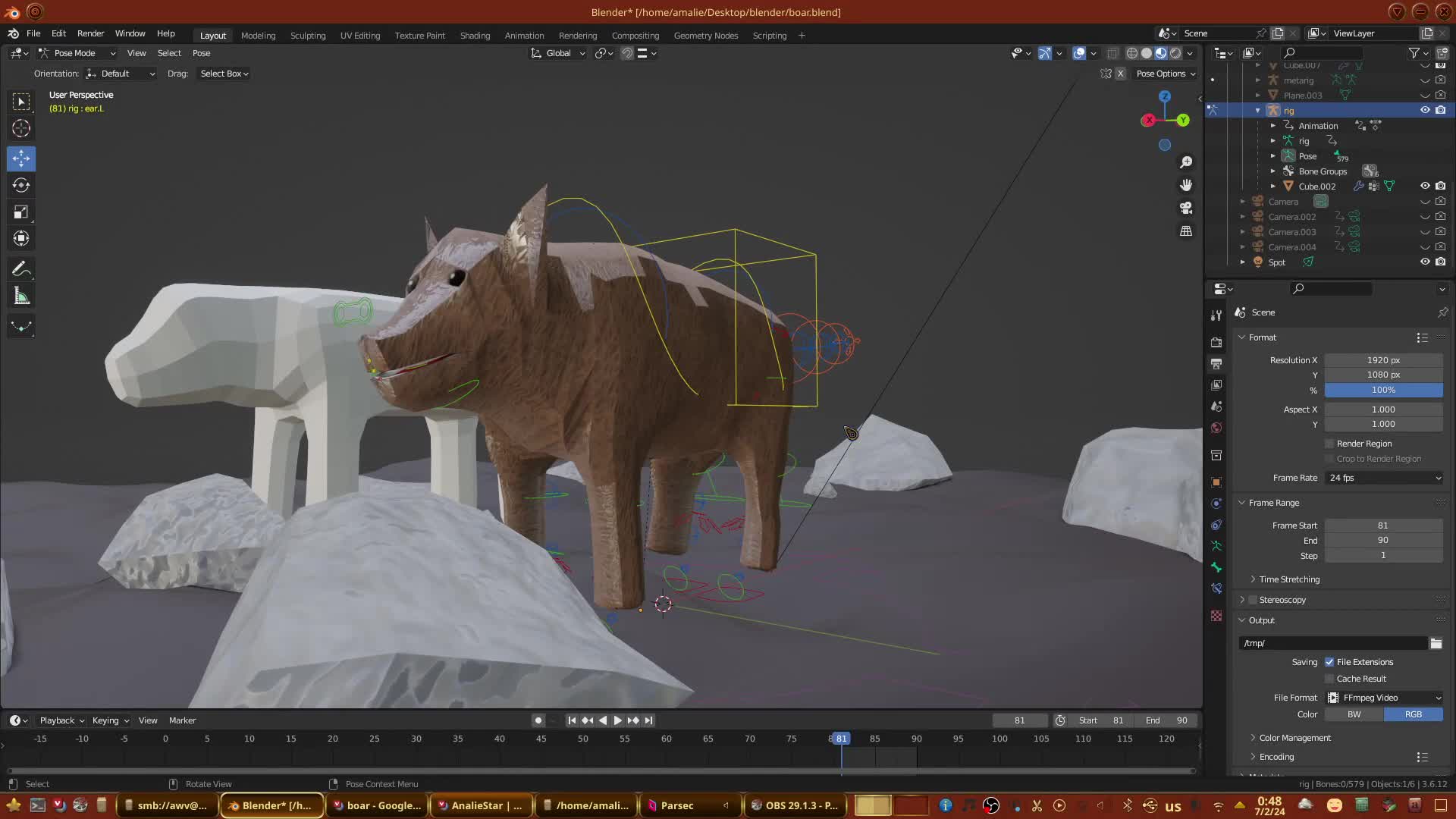1456x819 pixels.
Task: Open the Frame Rate dropdown
Action: coord(1384,478)
